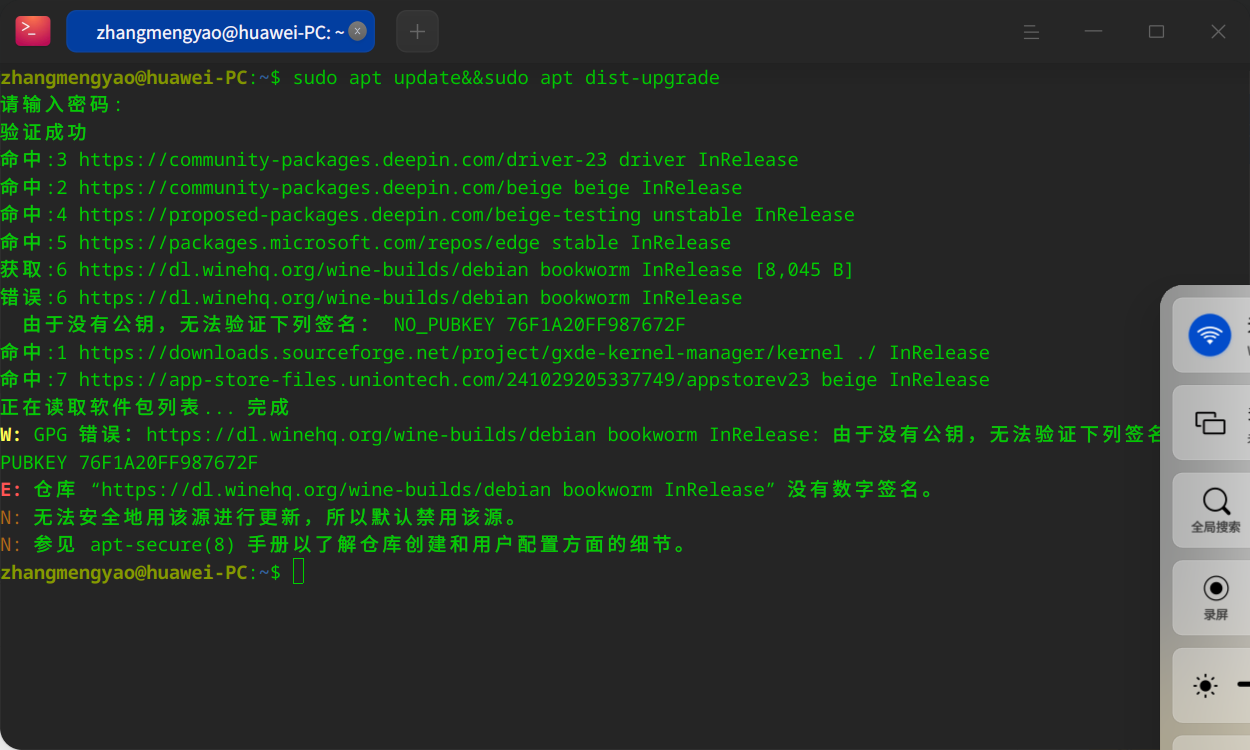
Task: Minimize the terminal window
Action: point(1094,32)
